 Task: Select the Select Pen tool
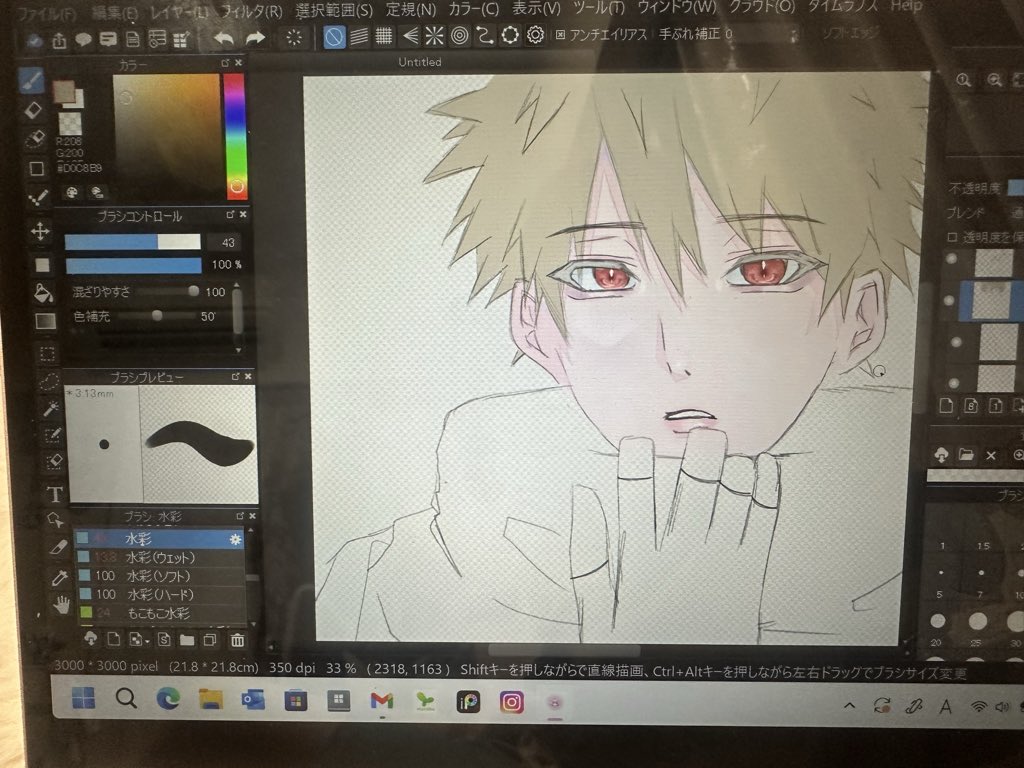[x=52, y=435]
